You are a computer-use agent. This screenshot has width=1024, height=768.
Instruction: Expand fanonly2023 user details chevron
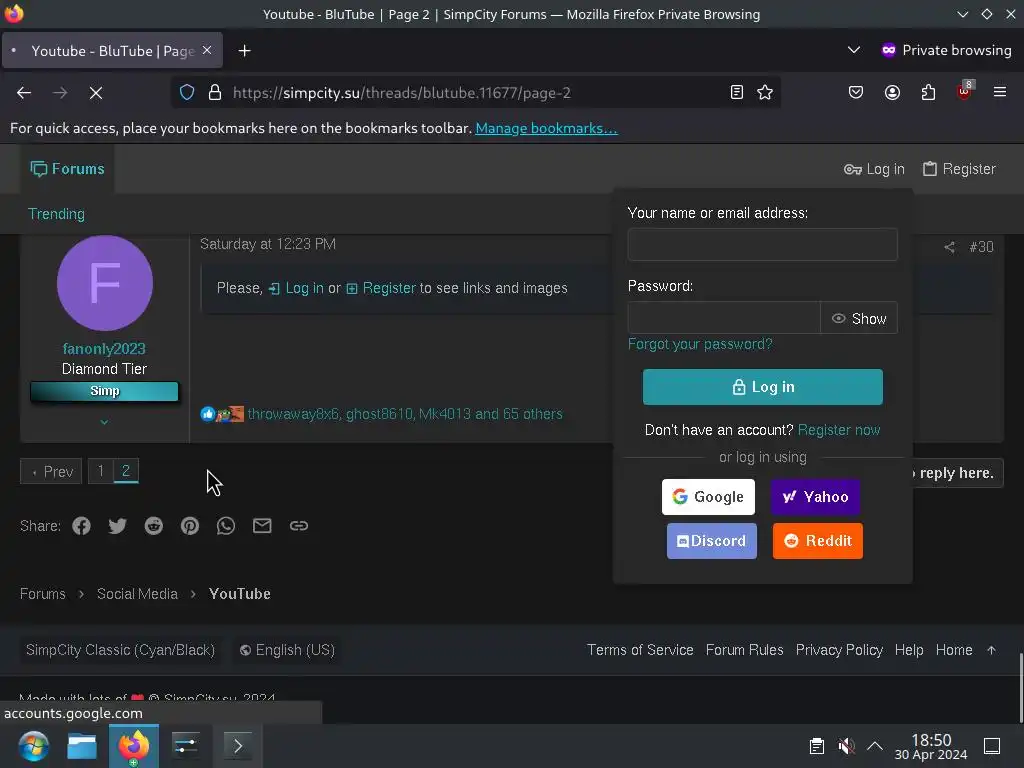(104, 423)
